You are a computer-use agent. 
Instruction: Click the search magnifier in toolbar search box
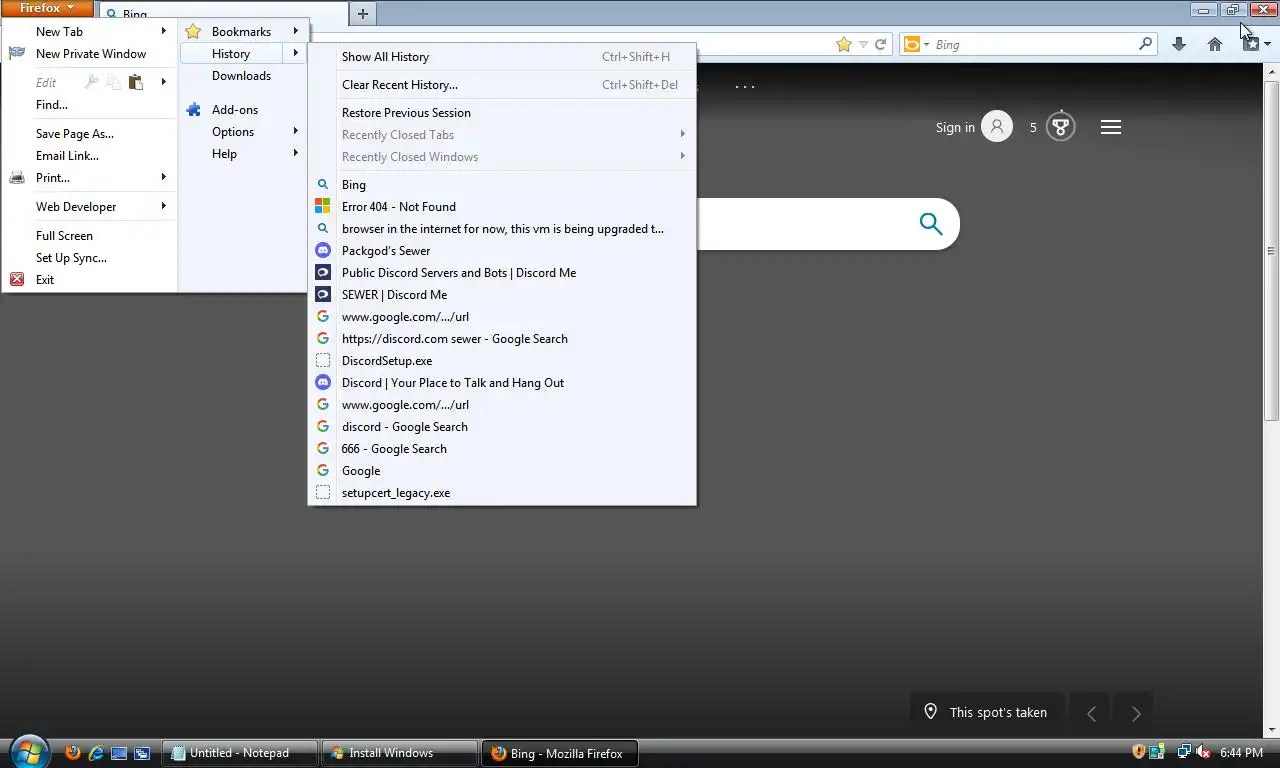click(1146, 44)
